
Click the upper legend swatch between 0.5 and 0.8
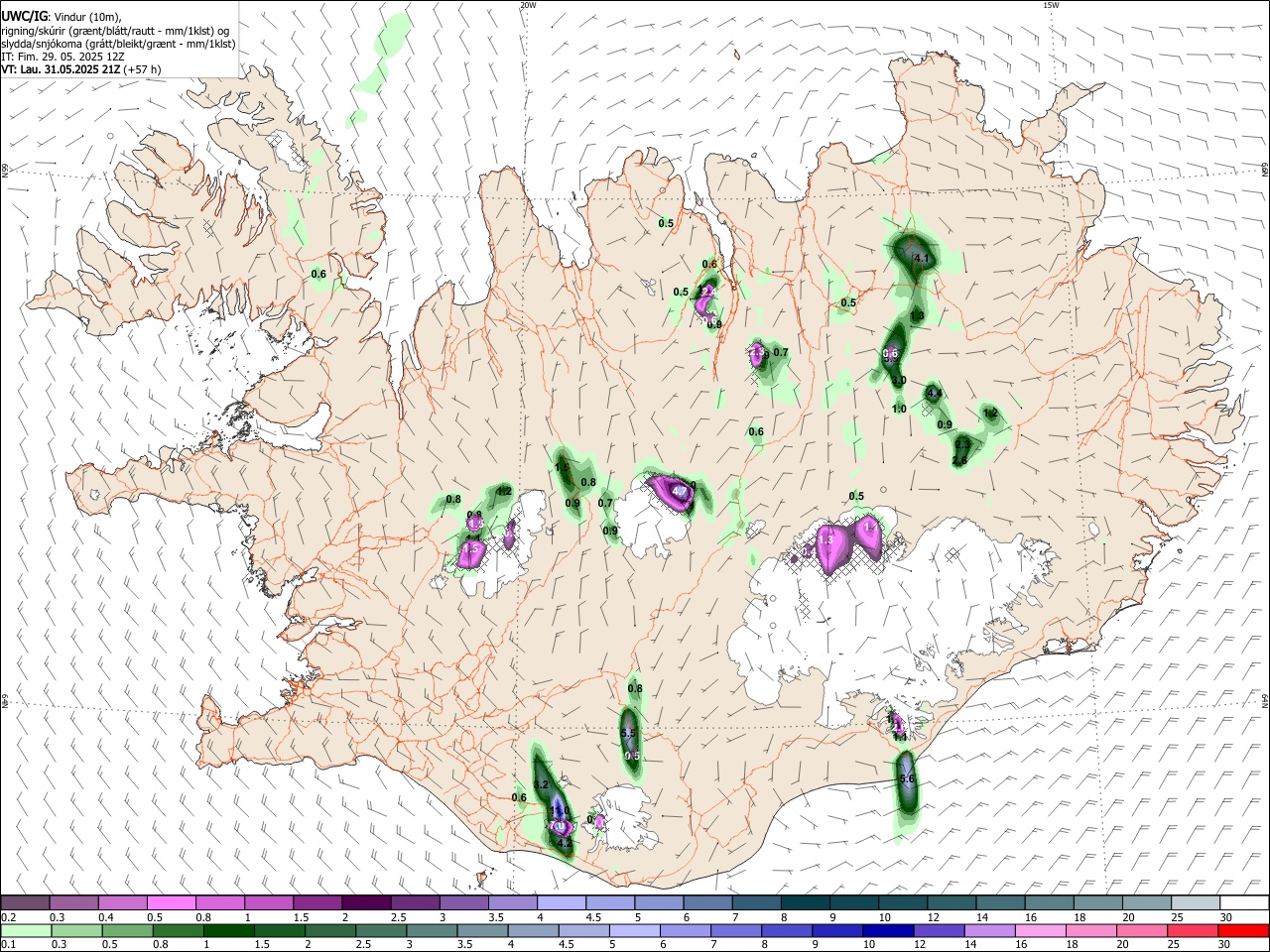pyautogui.click(x=171, y=903)
